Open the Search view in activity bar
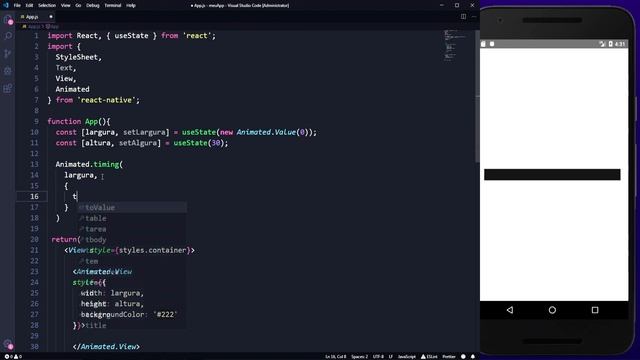The height and width of the screenshot is (360, 640). (x=8, y=36)
